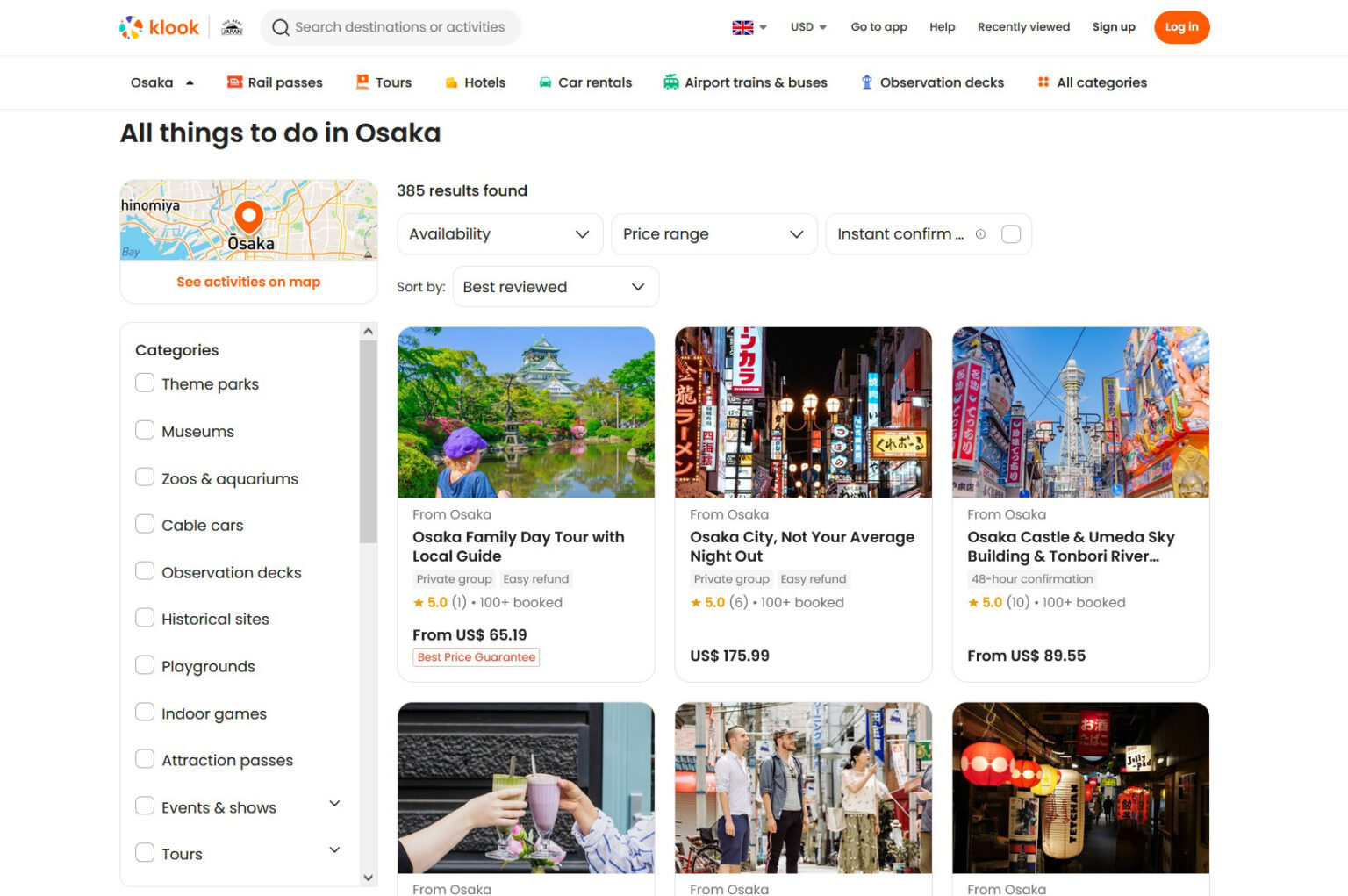Enable the Instant confirmation toggle
The image size is (1348, 896).
(1010, 234)
